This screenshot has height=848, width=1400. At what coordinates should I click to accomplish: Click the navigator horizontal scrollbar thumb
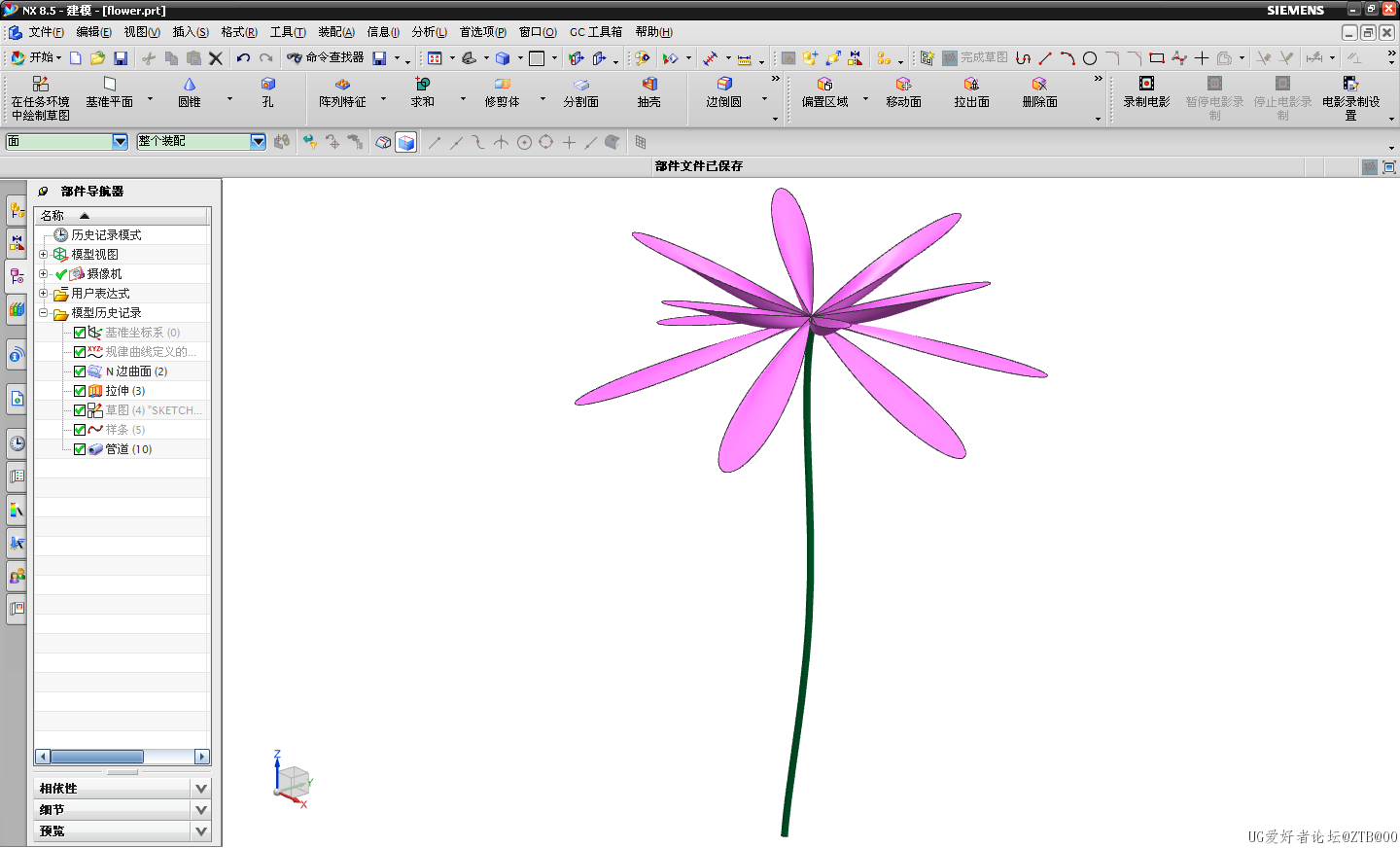97,757
